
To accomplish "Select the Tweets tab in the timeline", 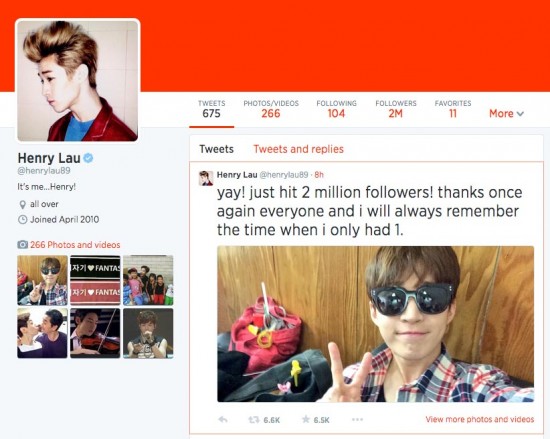I will 216,149.
